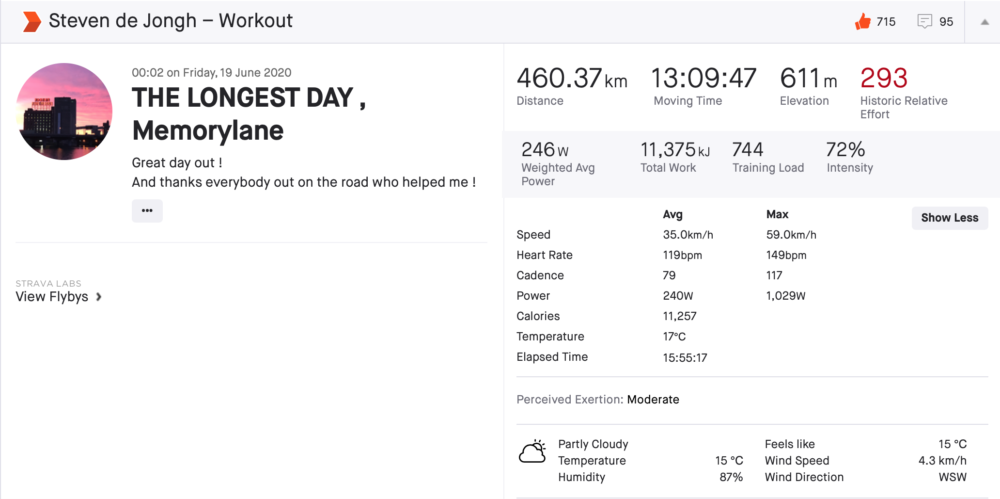Click the Training Load value 744
Image resolution: width=1000 pixels, height=499 pixels.
point(748,149)
